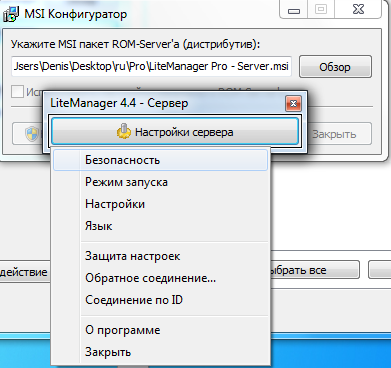
Task: Choose the Настройки menu item
Action: pos(160,204)
